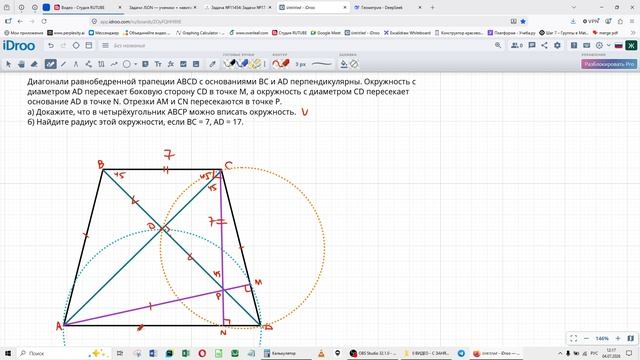Viewport: 640px width, 360px height.
Task: Open the fill color bucket
Action: 344,64
